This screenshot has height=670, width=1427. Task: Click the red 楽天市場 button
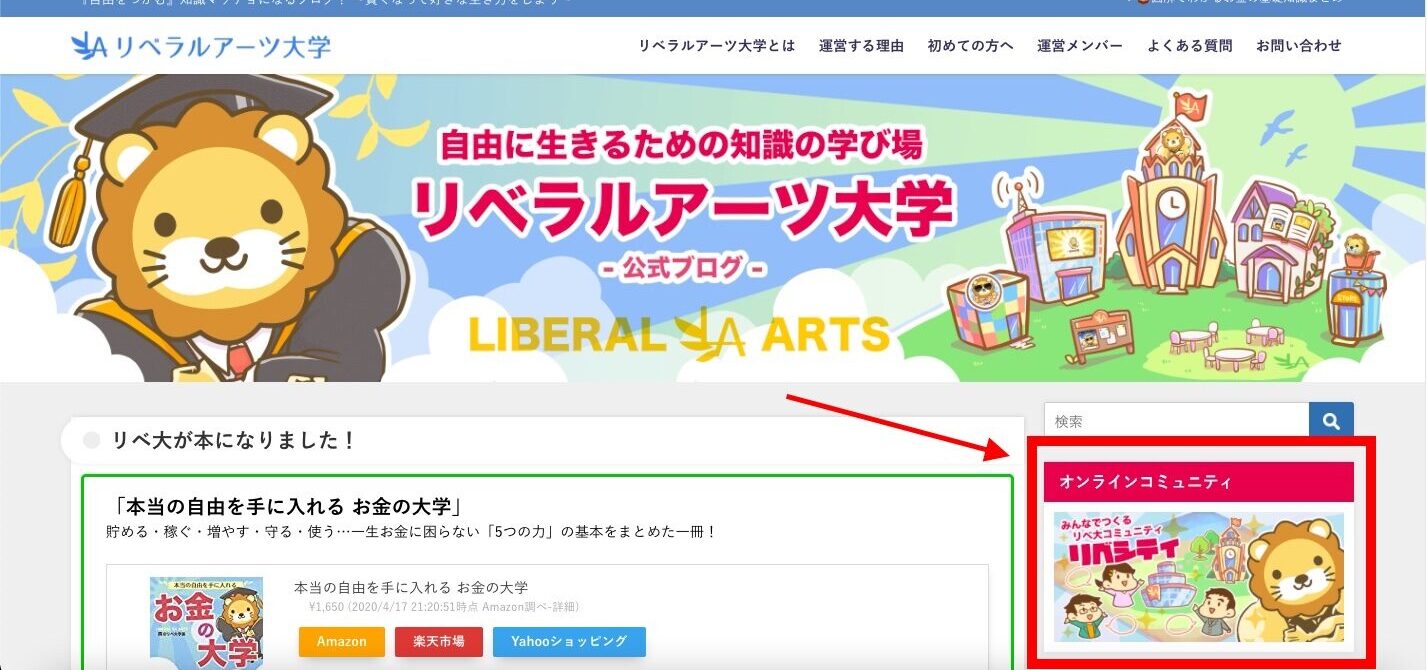coord(439,642)
